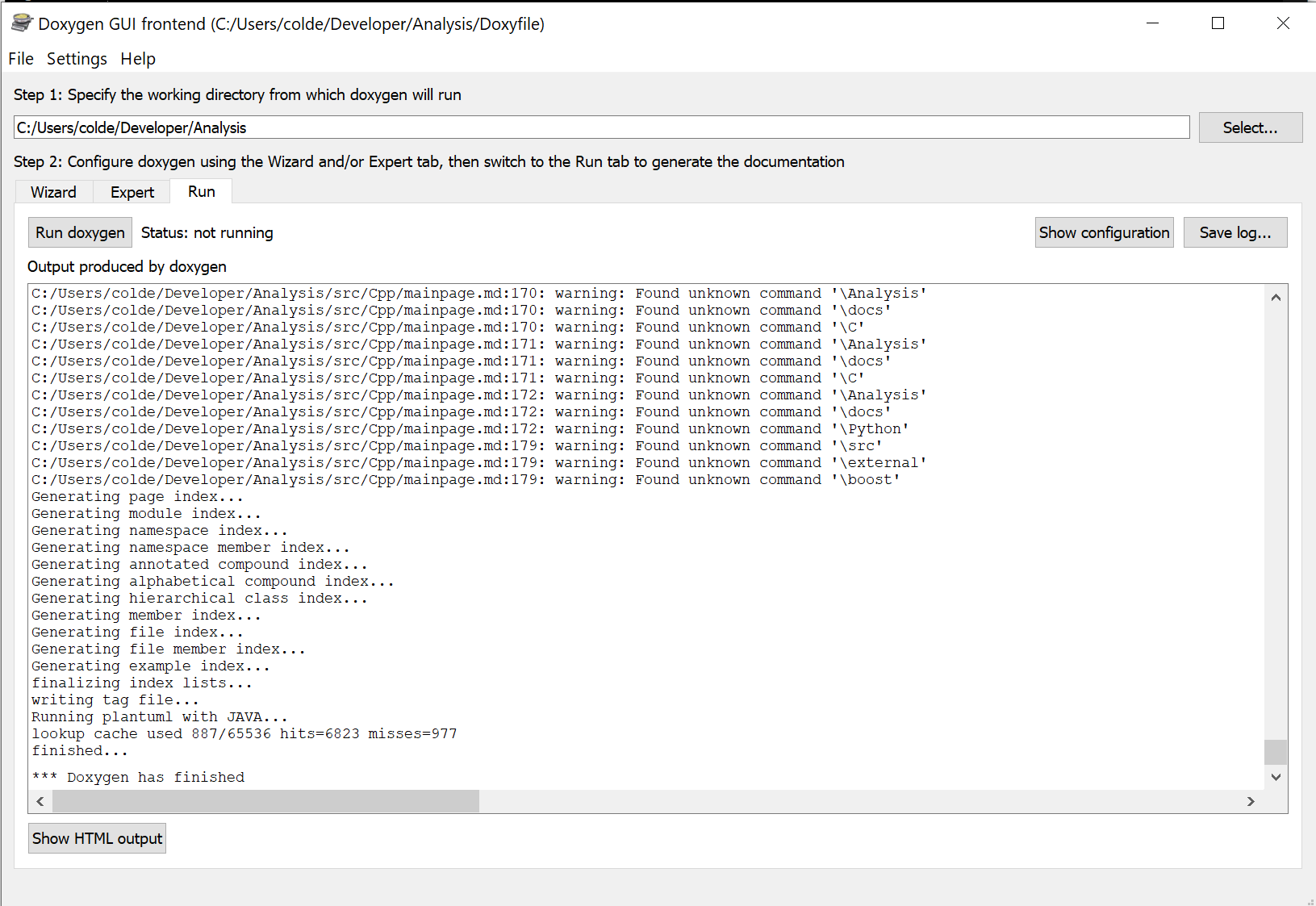Minimize the Doxygen window
The height and width of the screenshot is (906, 1316).
pyautogui.click(x=1152, y=23)
